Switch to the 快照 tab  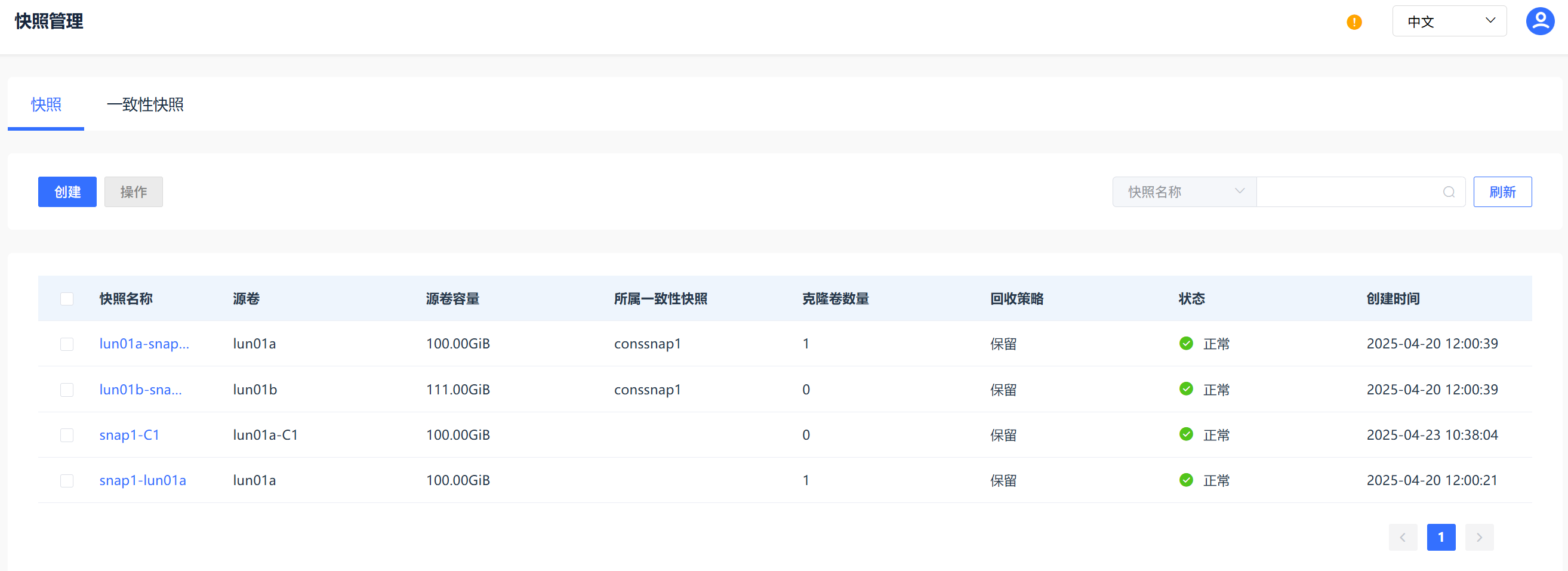47,104
